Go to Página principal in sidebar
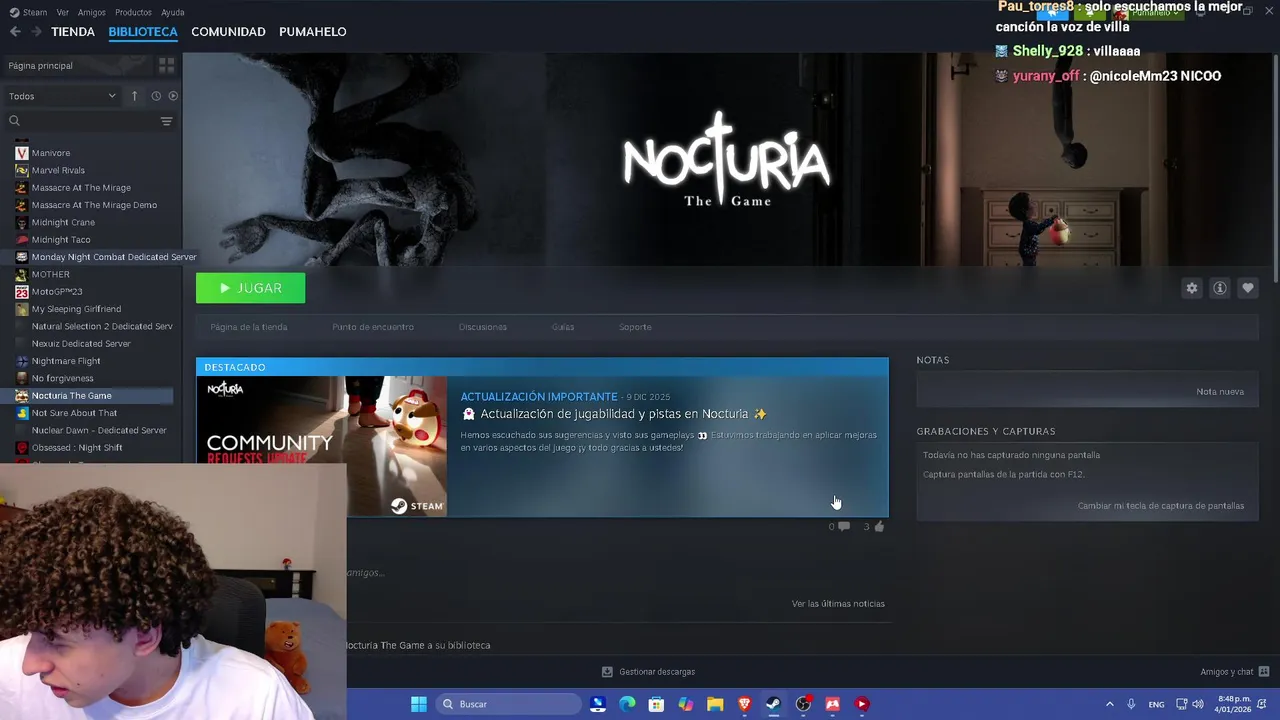 point(41,66)
